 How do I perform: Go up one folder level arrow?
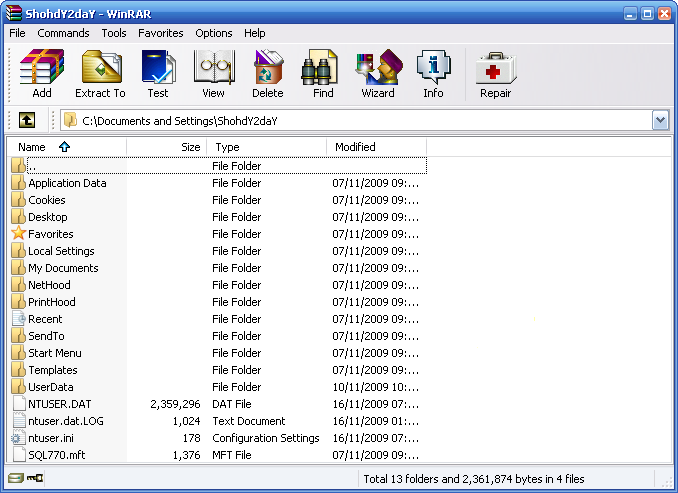[x=27, y=120]
